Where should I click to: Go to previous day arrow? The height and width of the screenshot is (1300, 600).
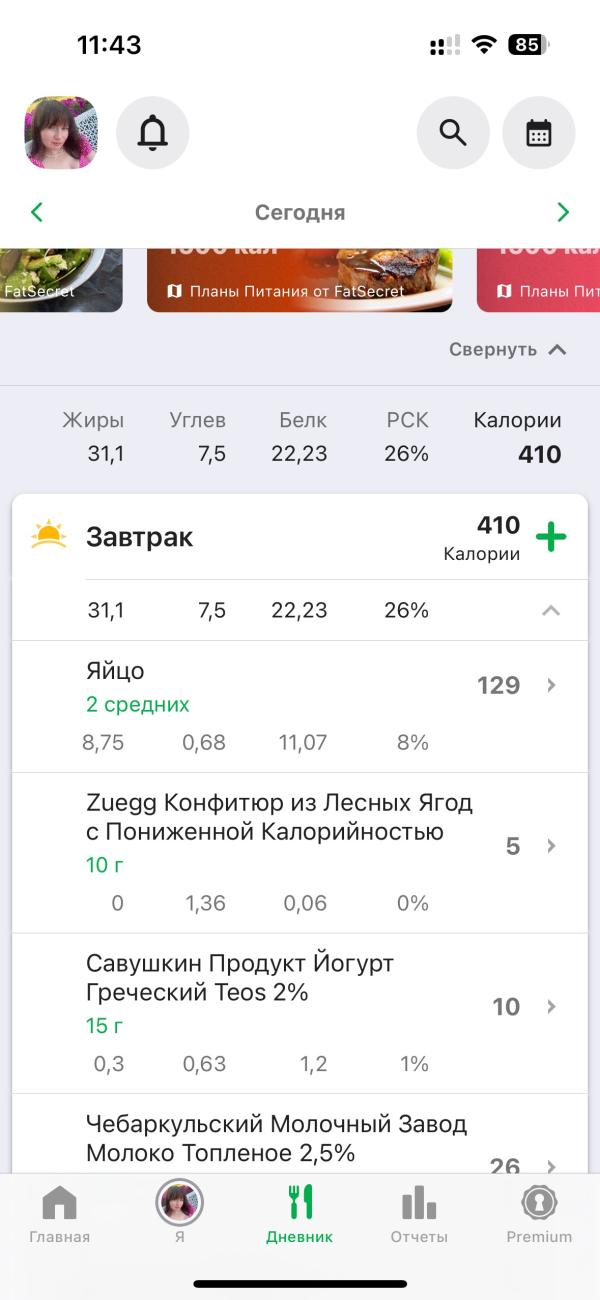click(37, 212)
